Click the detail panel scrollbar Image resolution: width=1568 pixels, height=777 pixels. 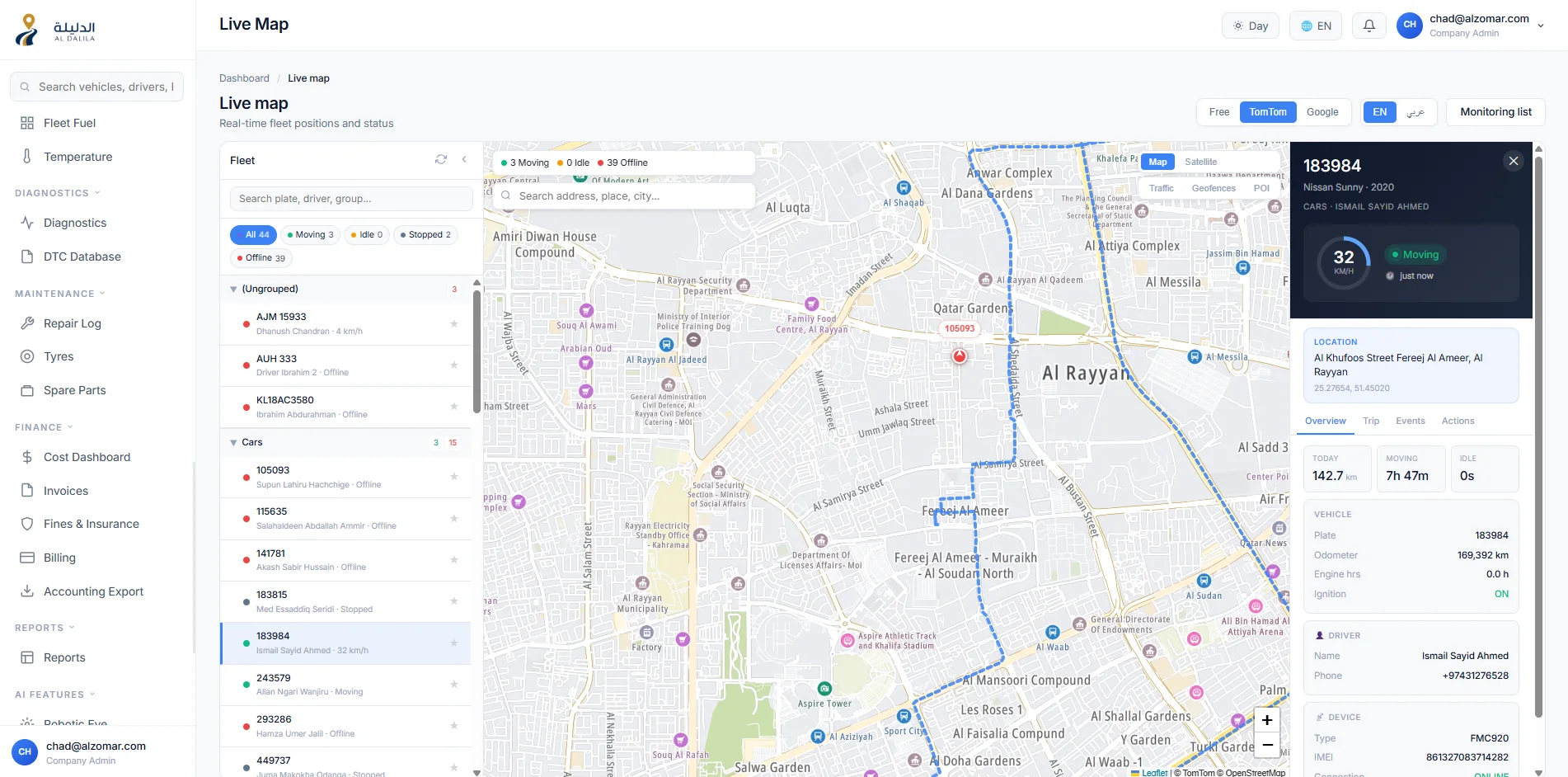coord(1538,437)
